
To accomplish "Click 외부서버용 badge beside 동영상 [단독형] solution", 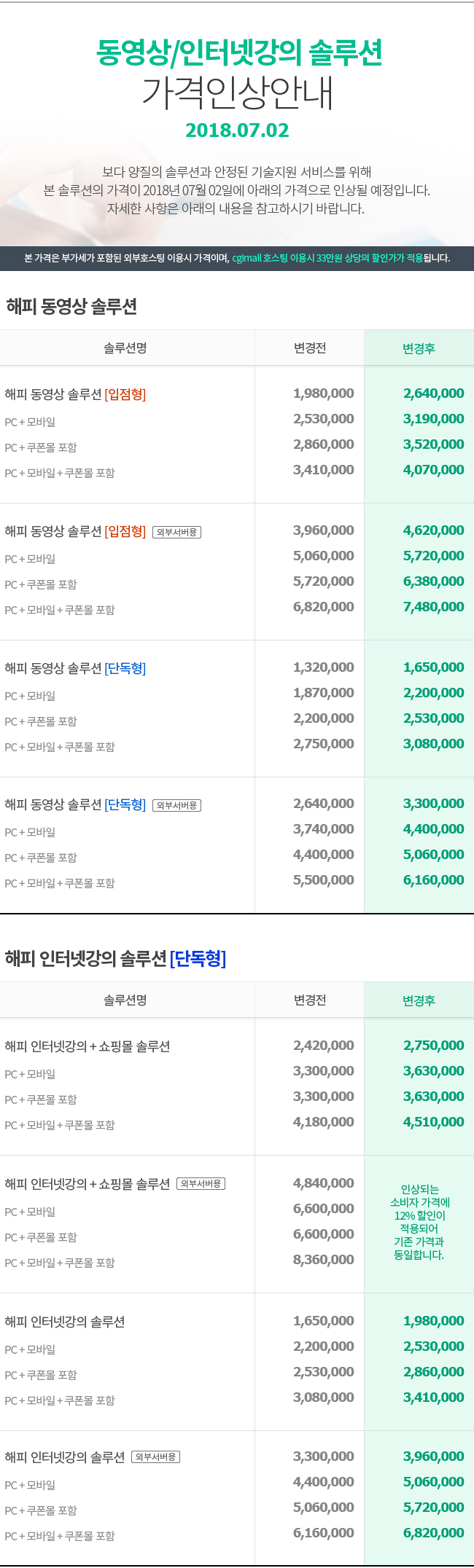I will (x=177, y=805).
